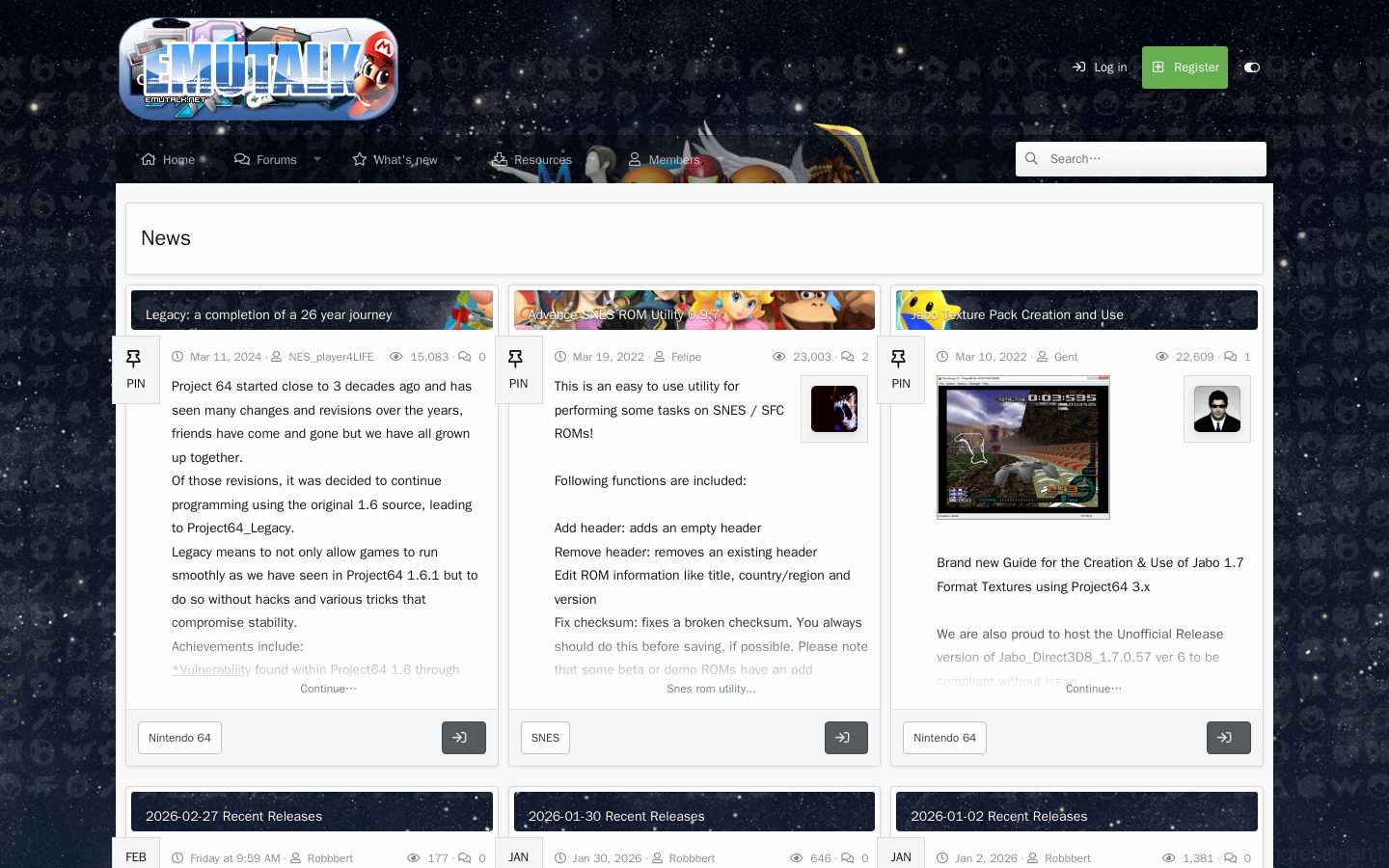
Task: Open author NES_player4LIFE profile link
Action: 331,357
